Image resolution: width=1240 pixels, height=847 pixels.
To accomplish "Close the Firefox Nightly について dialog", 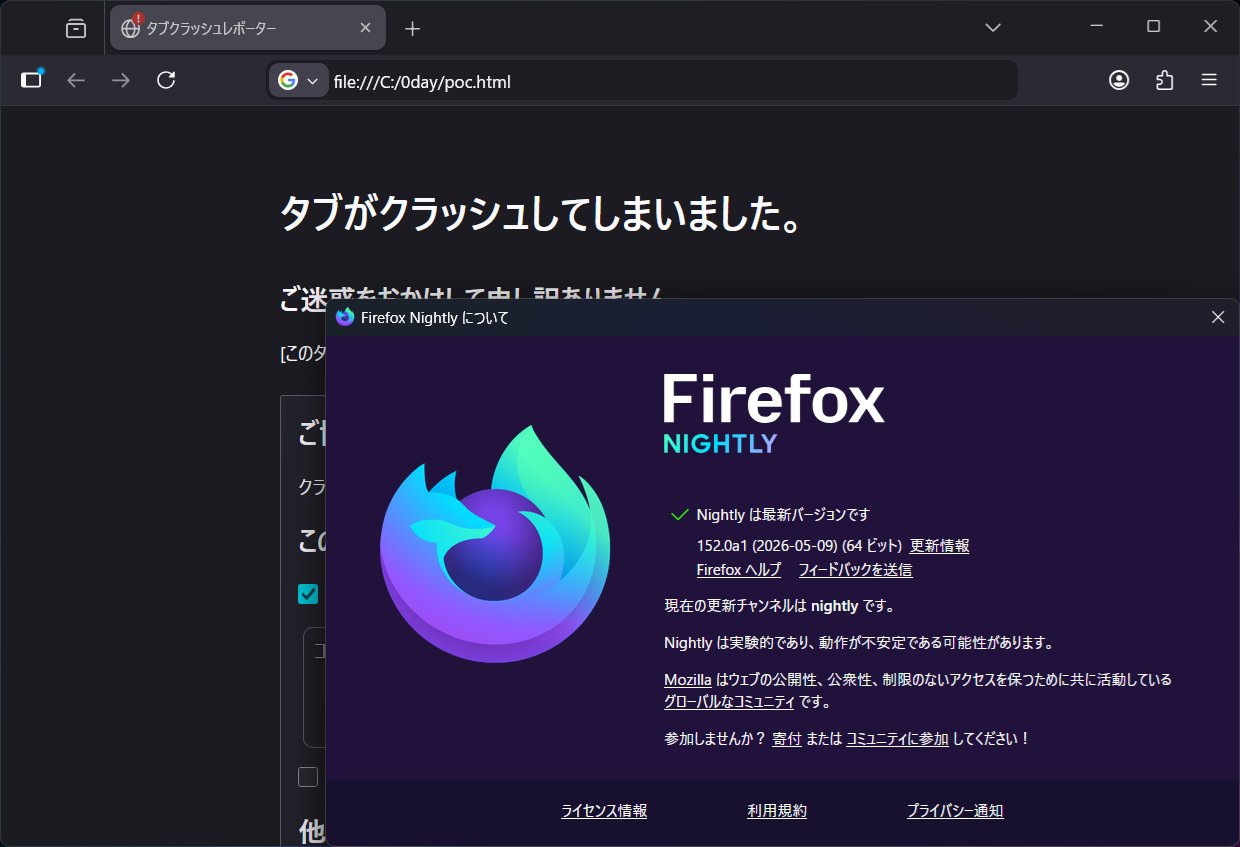I will pos(1218,317).
